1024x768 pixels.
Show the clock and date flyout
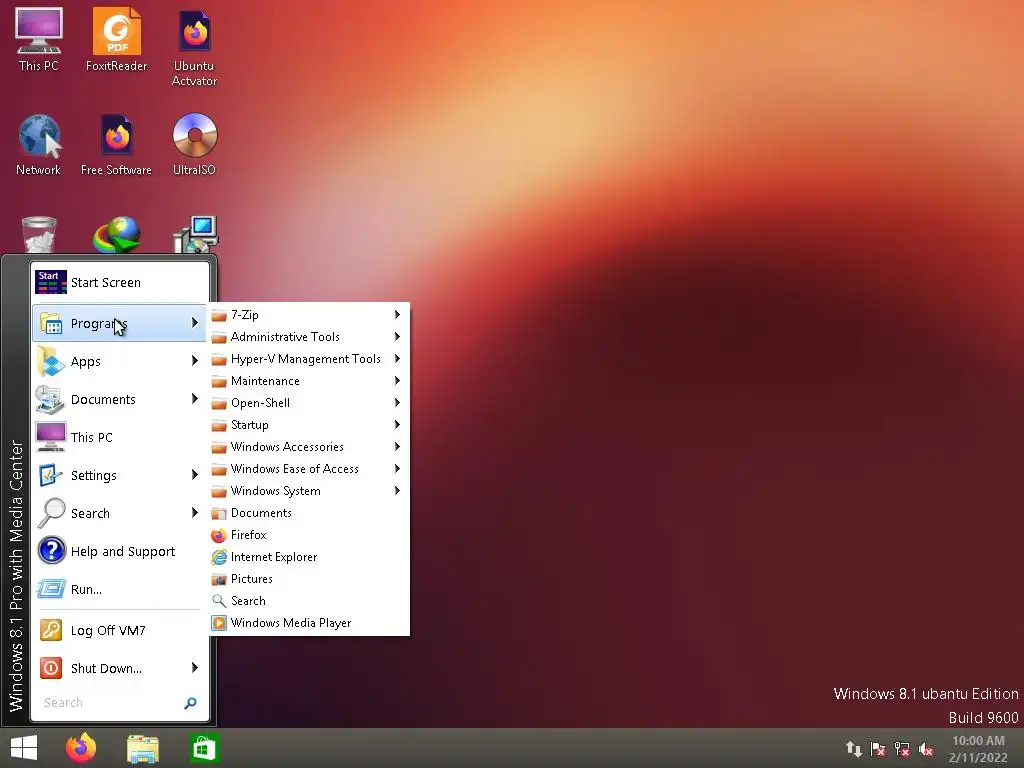978,749
